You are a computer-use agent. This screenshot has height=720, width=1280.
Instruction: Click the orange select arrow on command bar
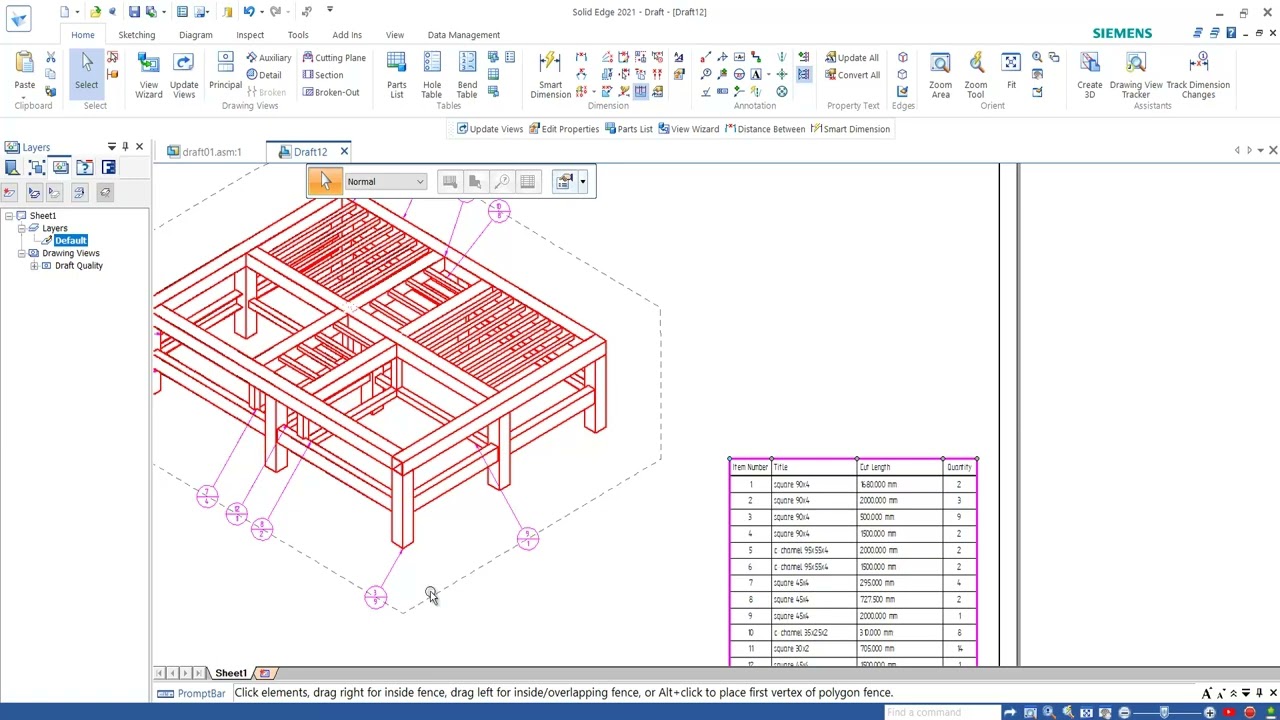pos(324,181)
